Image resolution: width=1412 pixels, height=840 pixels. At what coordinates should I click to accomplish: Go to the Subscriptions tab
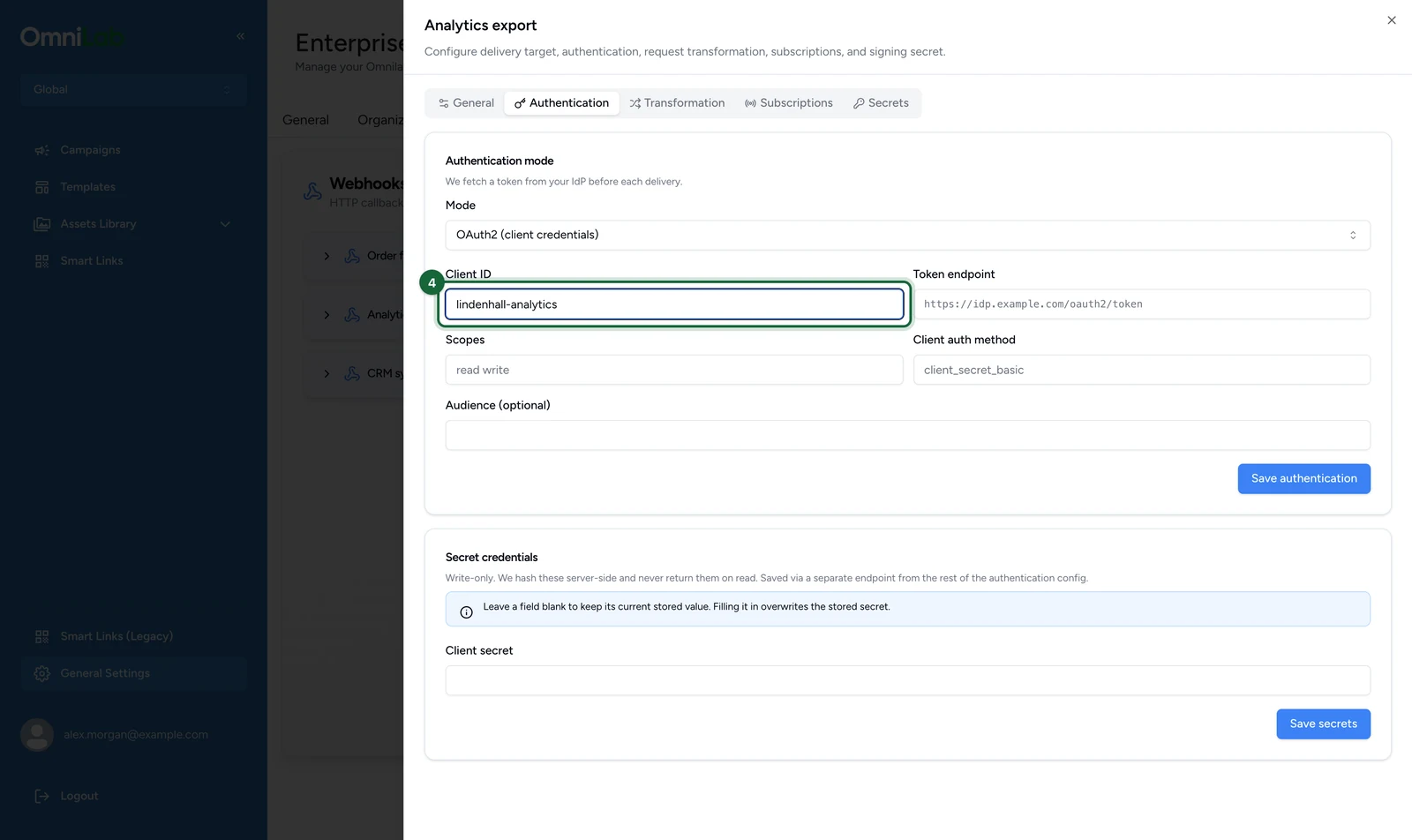[x=789, y=103]
